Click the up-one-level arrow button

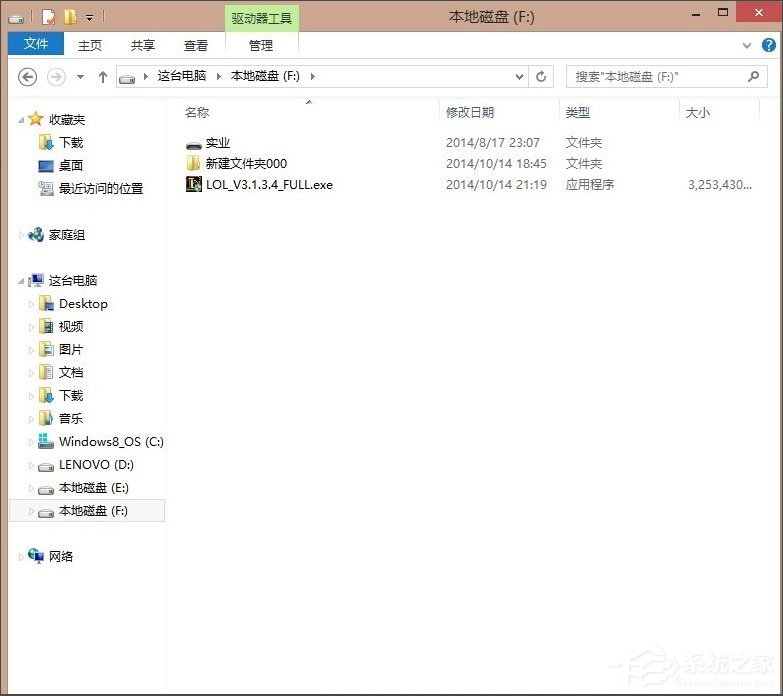click(x=102, y=77)
